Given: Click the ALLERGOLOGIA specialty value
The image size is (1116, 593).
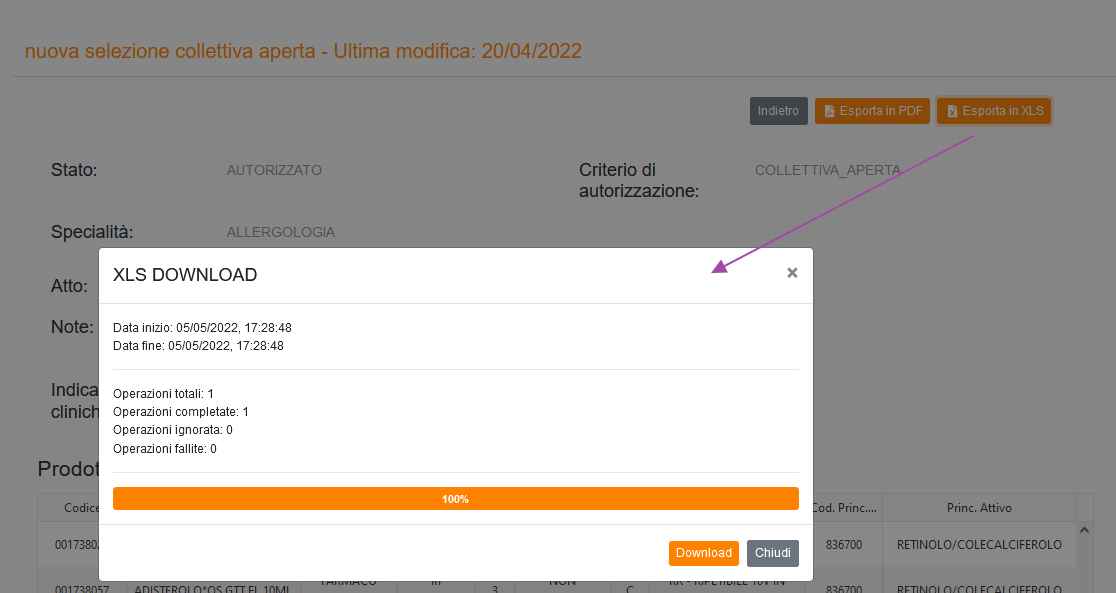Looking at the screenshot, I should 280,233.
